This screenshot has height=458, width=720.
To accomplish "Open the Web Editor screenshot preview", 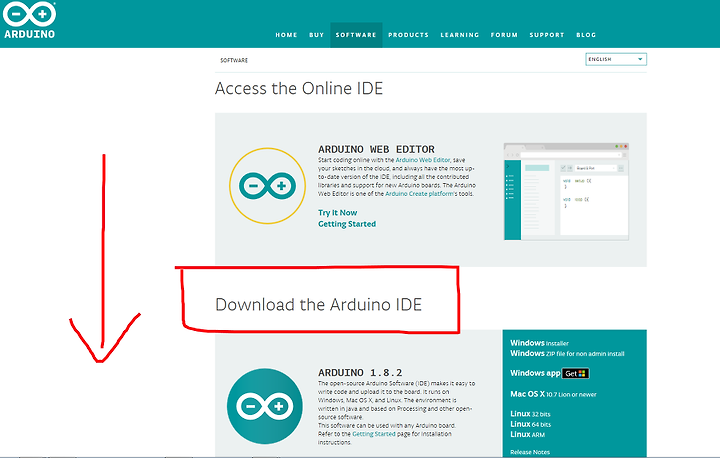I will pyautogui.click(x=566, y=192).
